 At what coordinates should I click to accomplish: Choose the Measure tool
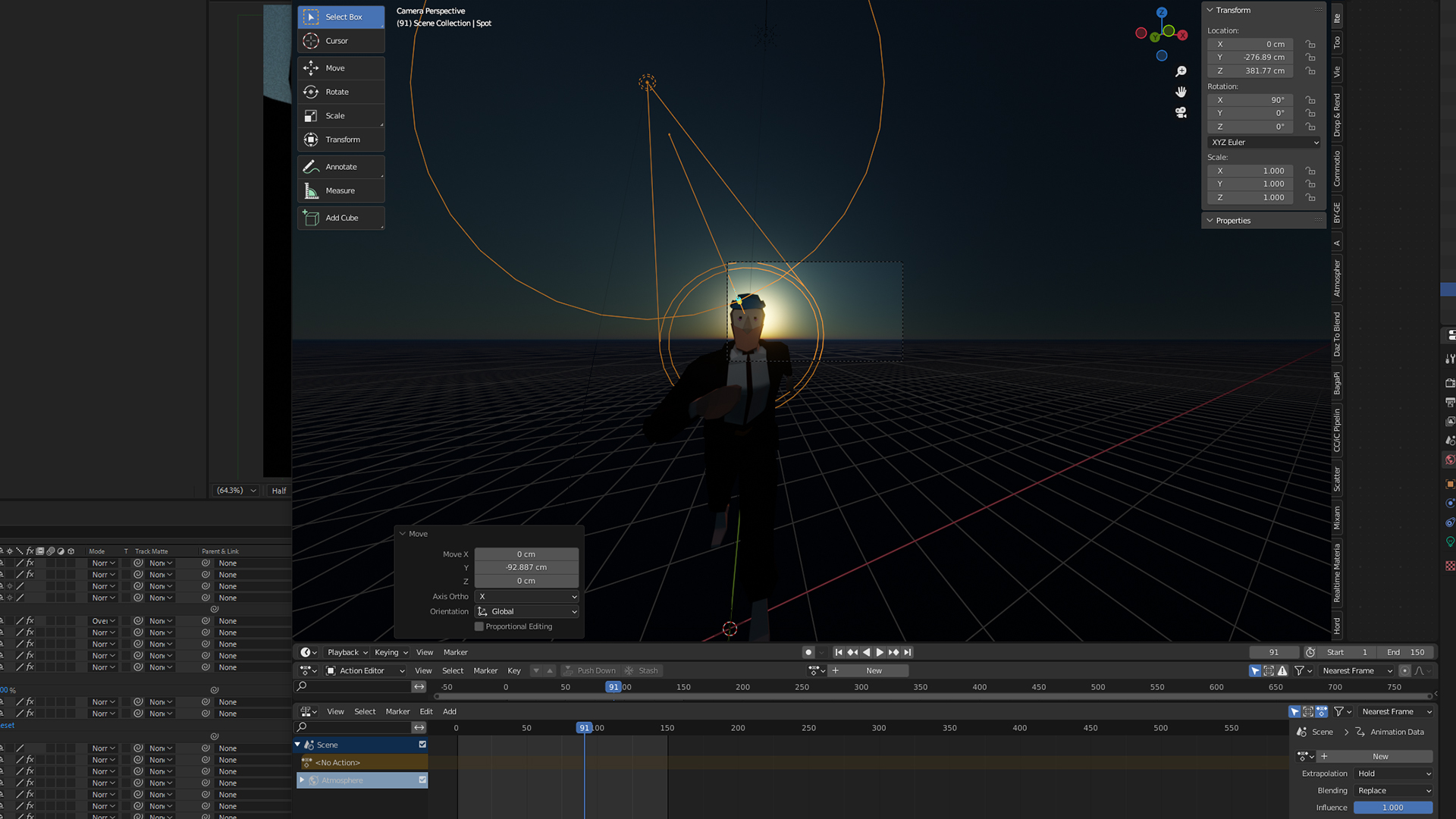(x=341, y=190)
